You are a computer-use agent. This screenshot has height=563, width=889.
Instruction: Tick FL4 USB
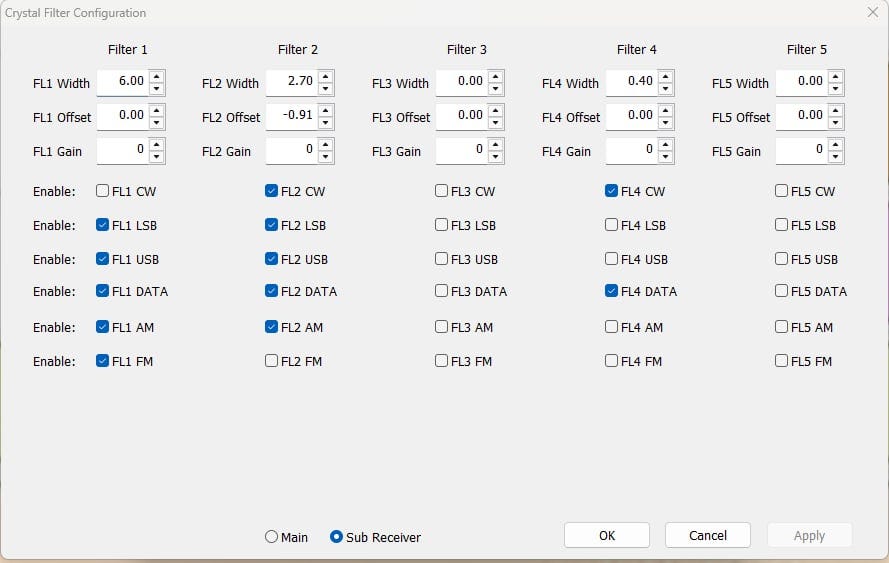pos(611,259)
